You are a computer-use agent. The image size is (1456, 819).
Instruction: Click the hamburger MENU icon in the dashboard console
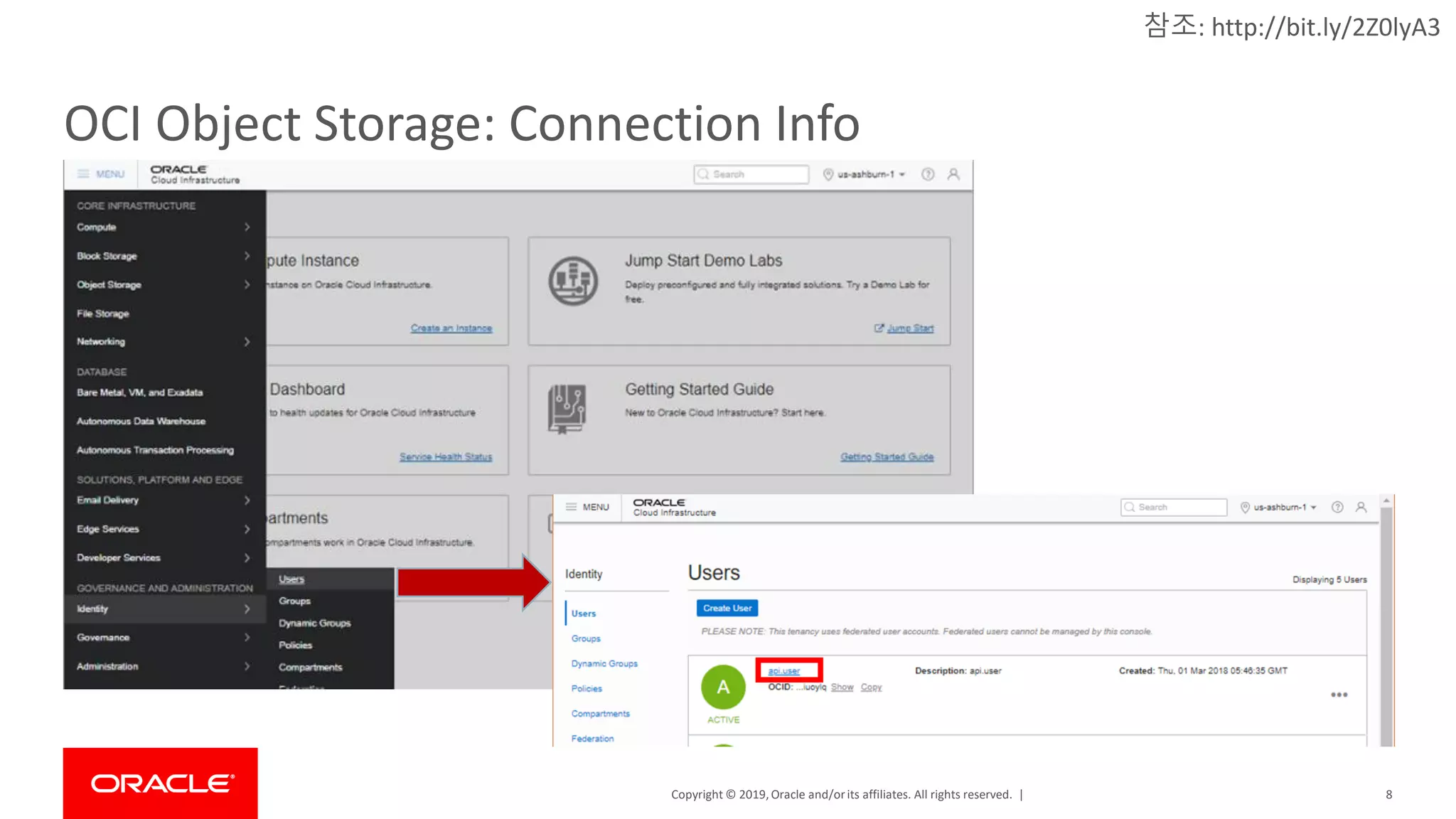tap(84, 174)
